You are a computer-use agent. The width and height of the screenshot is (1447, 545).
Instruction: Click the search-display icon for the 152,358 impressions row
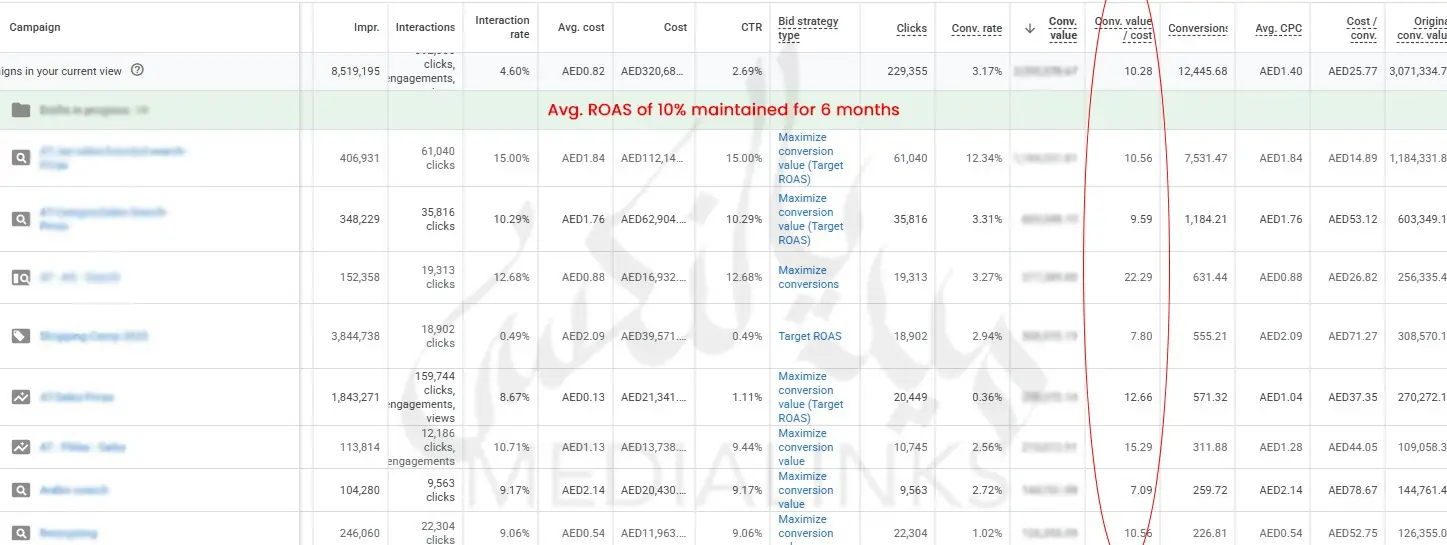pos(20,278)
